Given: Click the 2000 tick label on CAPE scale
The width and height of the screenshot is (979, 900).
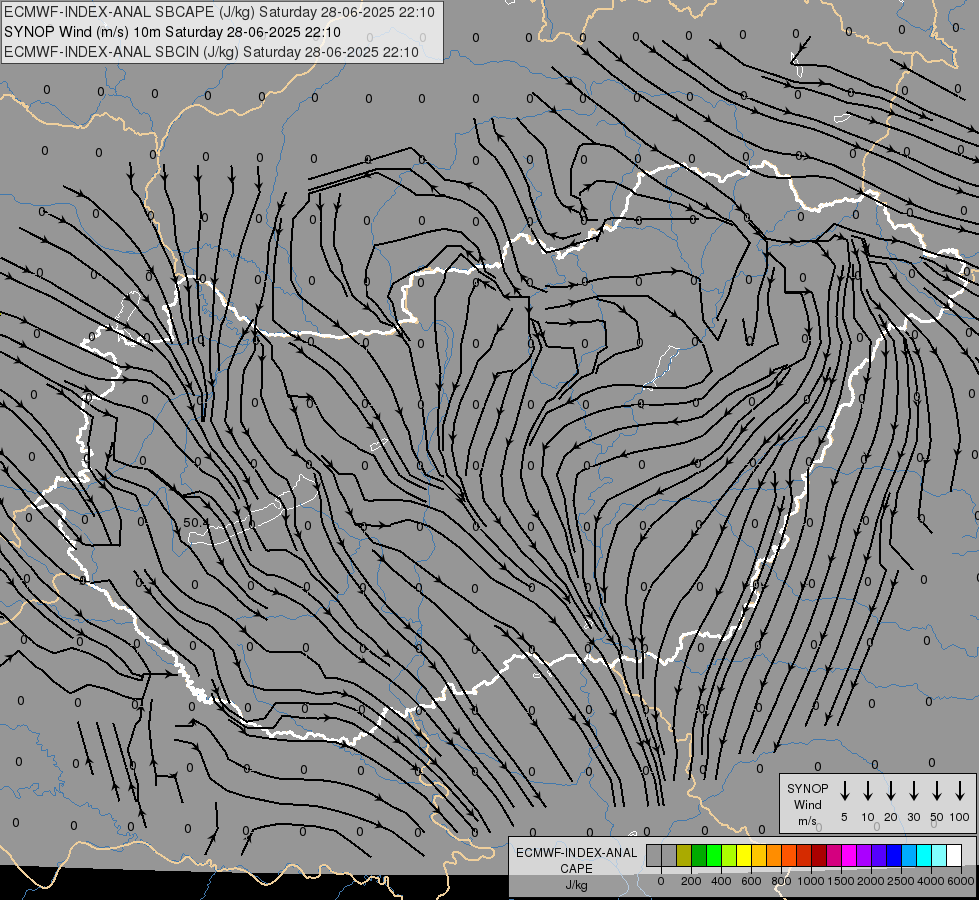Looking at the screenshot, I should tap(871, 881).
